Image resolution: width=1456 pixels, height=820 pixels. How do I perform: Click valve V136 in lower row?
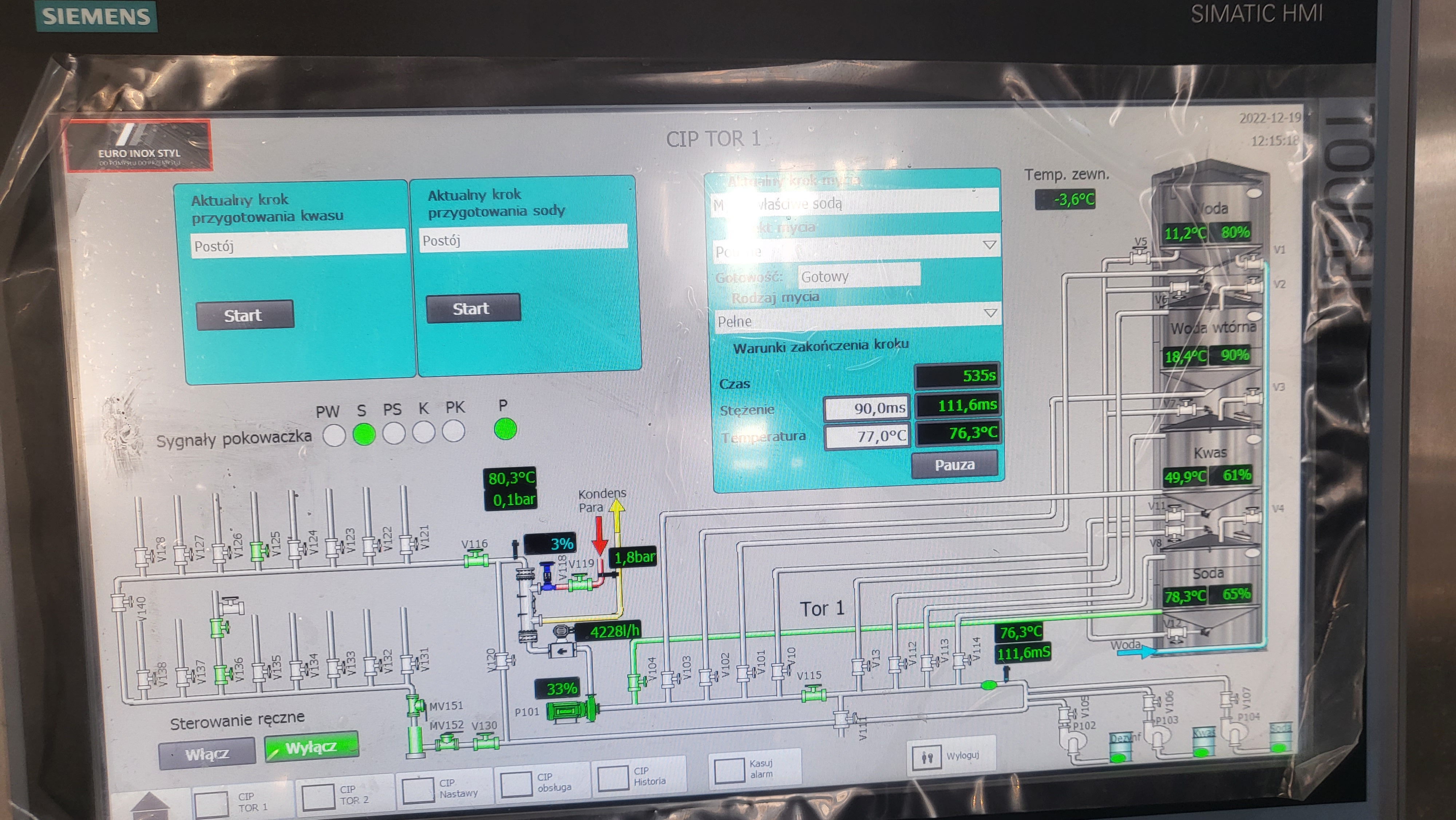click(221, 674)
